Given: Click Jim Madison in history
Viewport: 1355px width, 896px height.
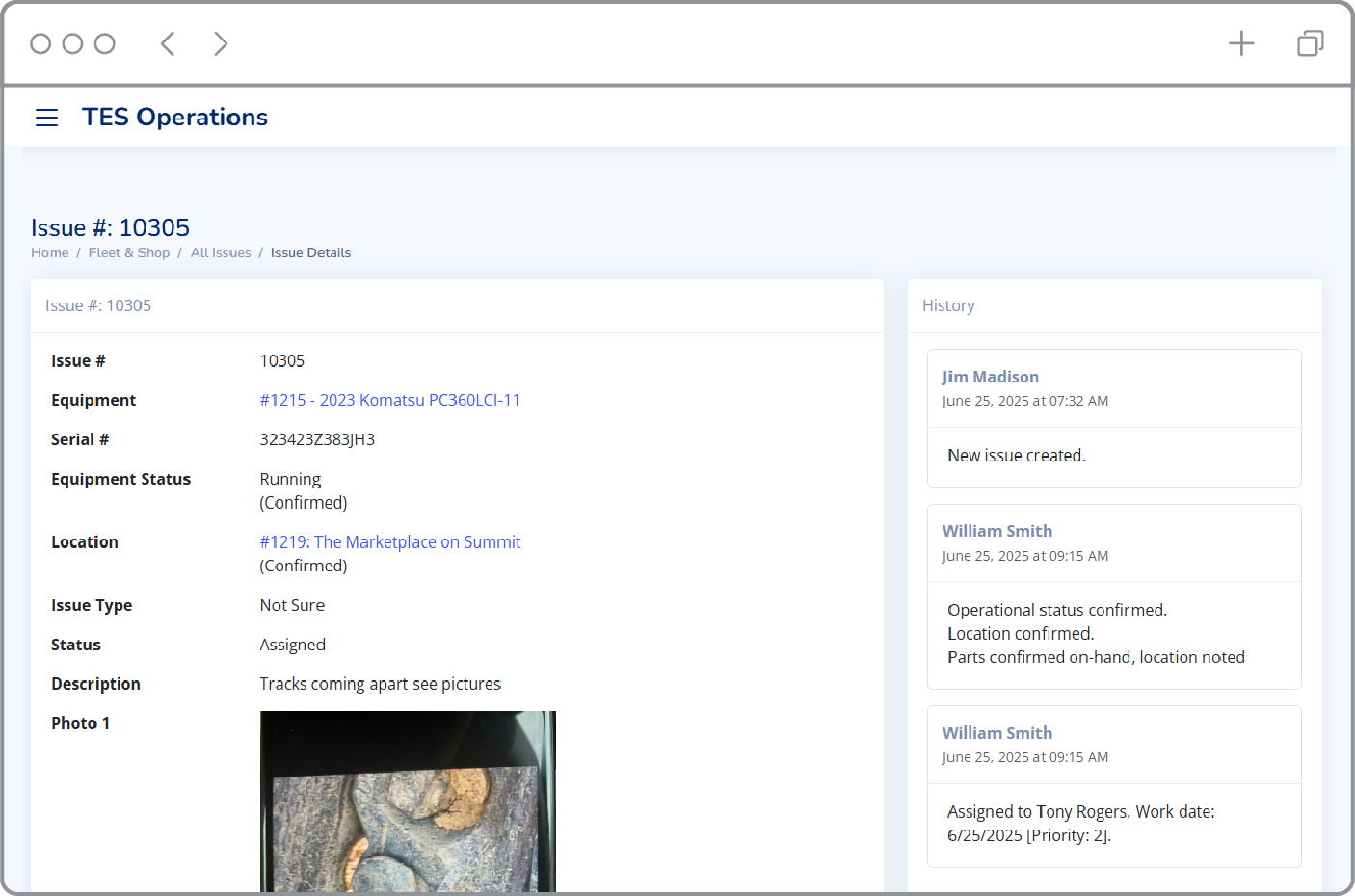Looking at the screenshot, I should [x=990, y=377].
